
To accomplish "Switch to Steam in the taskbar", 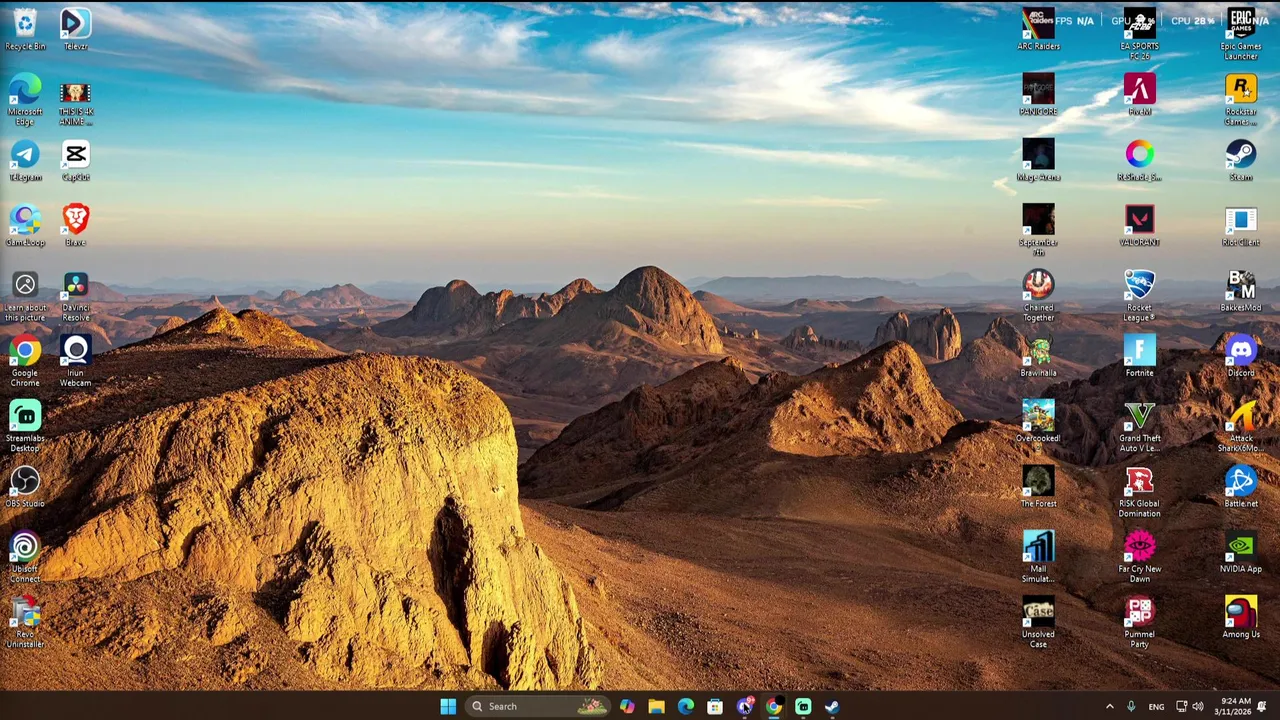I will click(832, 706).
